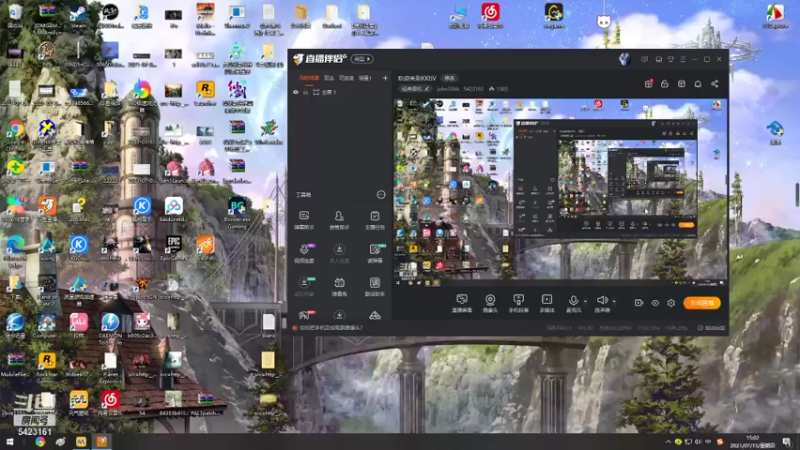
Task: Mute the microphone in live companion
Action: [573, 303]
